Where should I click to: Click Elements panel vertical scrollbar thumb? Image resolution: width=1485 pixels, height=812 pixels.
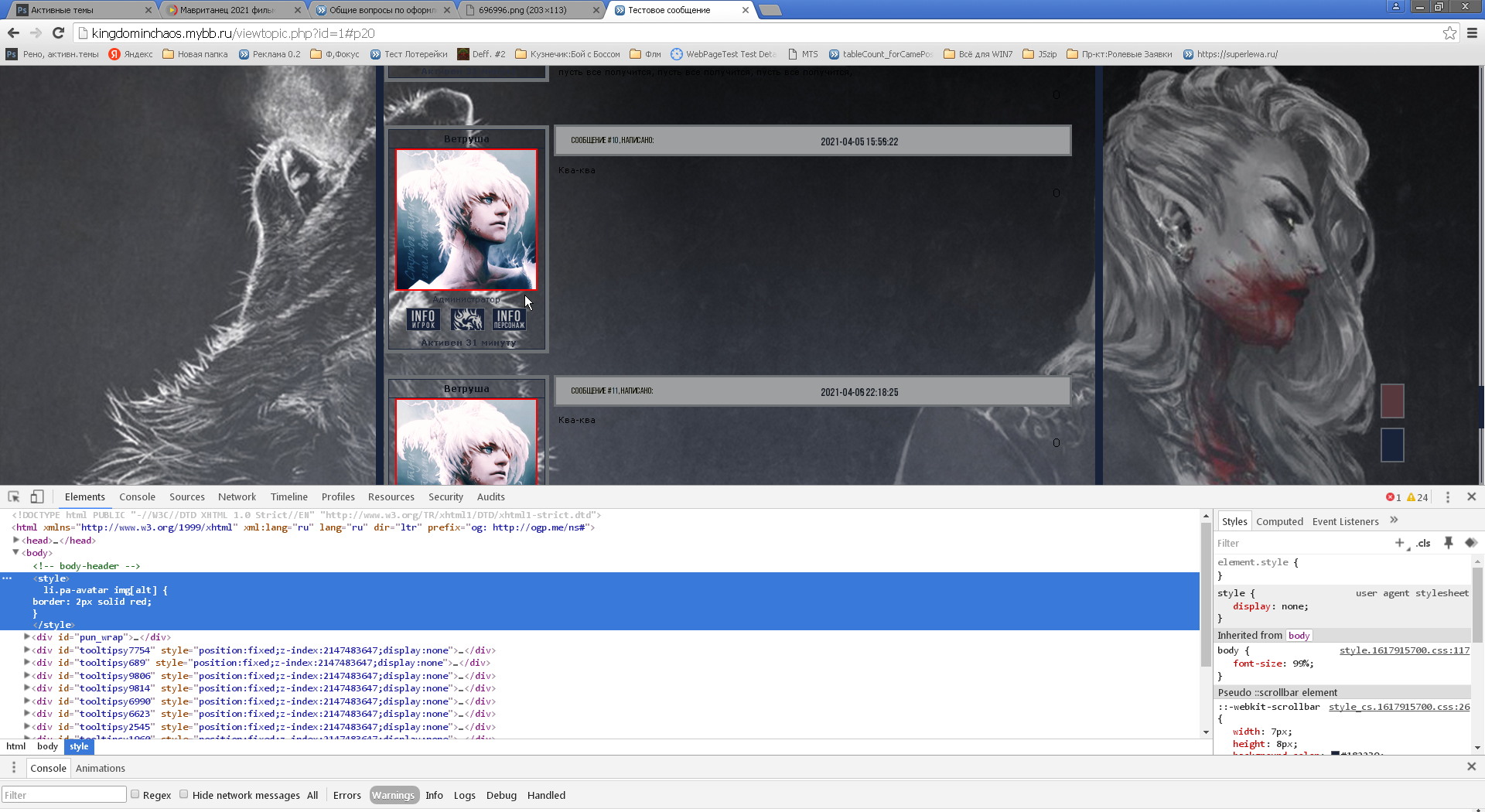1205,594
